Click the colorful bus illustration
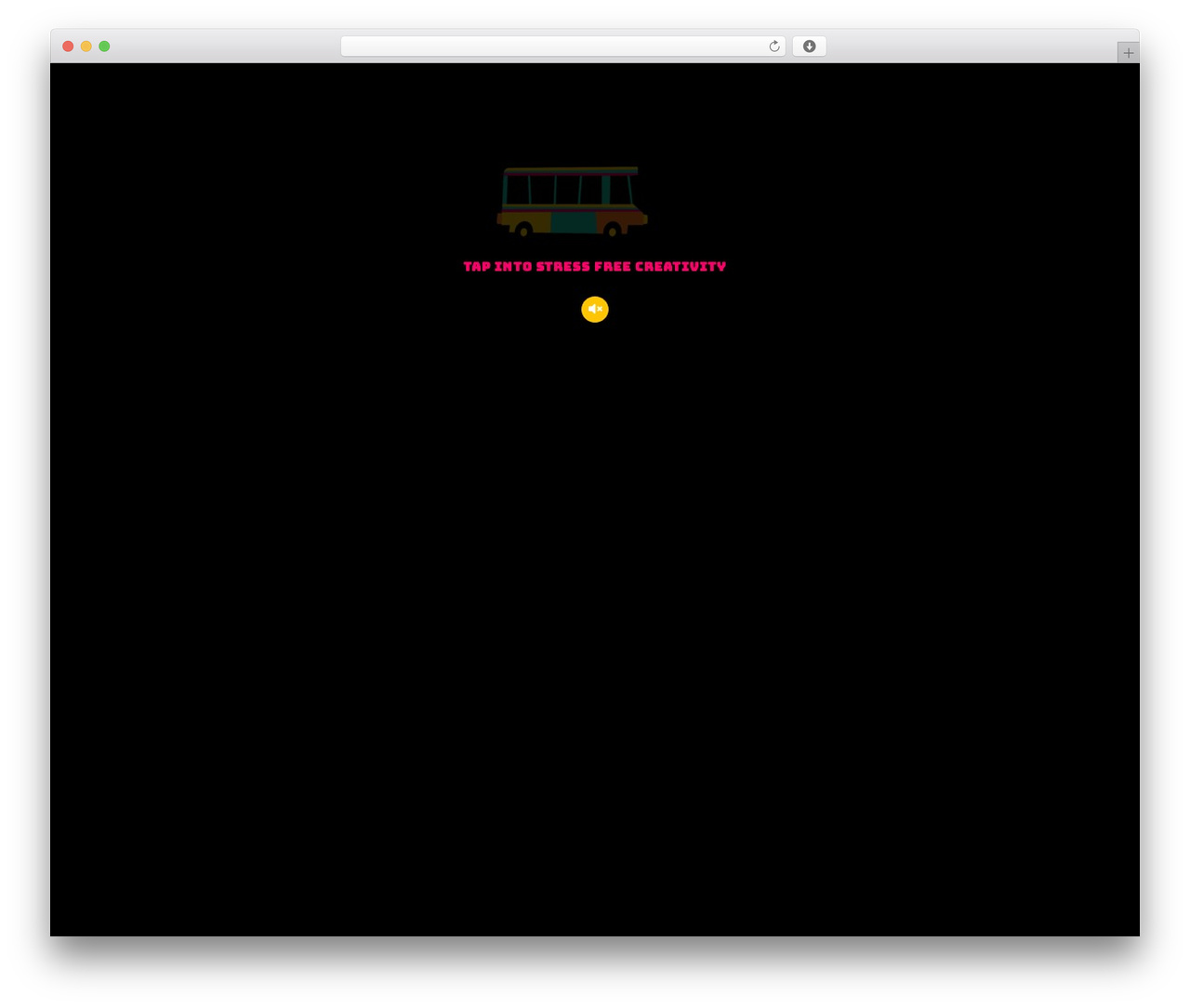This screenshot has height=1008, width=1190. click(x=572, y=202)
